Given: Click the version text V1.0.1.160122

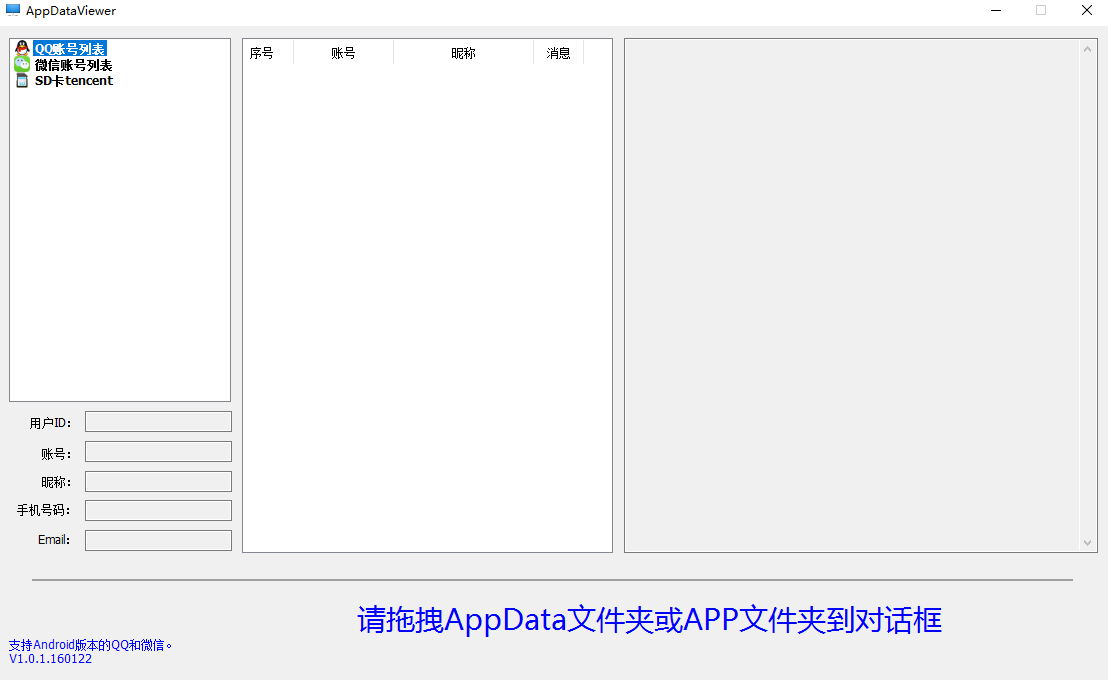Looking at the screenshot, I should pos(50,659).
